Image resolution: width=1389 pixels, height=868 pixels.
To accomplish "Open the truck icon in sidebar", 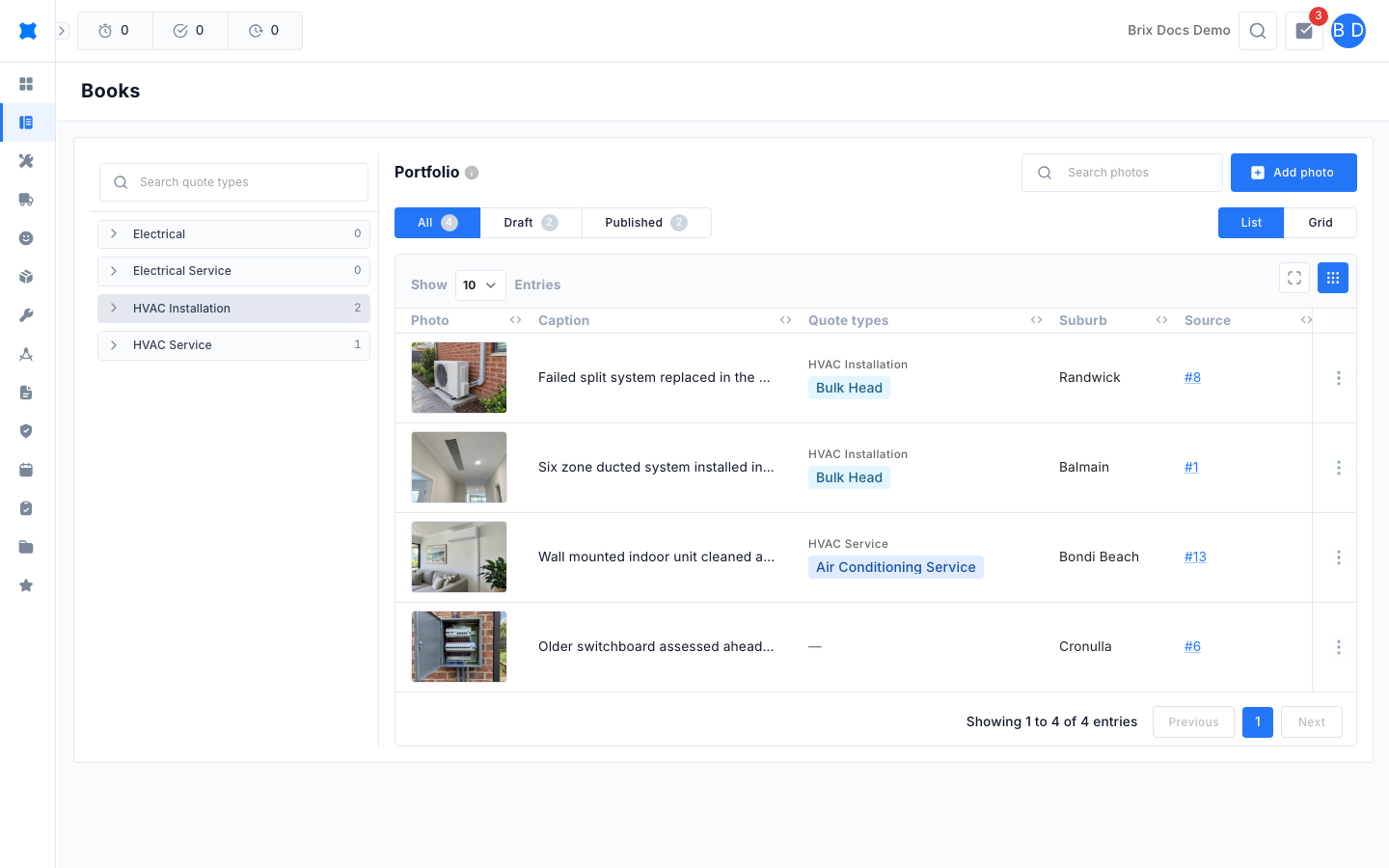I will [26, 200].
